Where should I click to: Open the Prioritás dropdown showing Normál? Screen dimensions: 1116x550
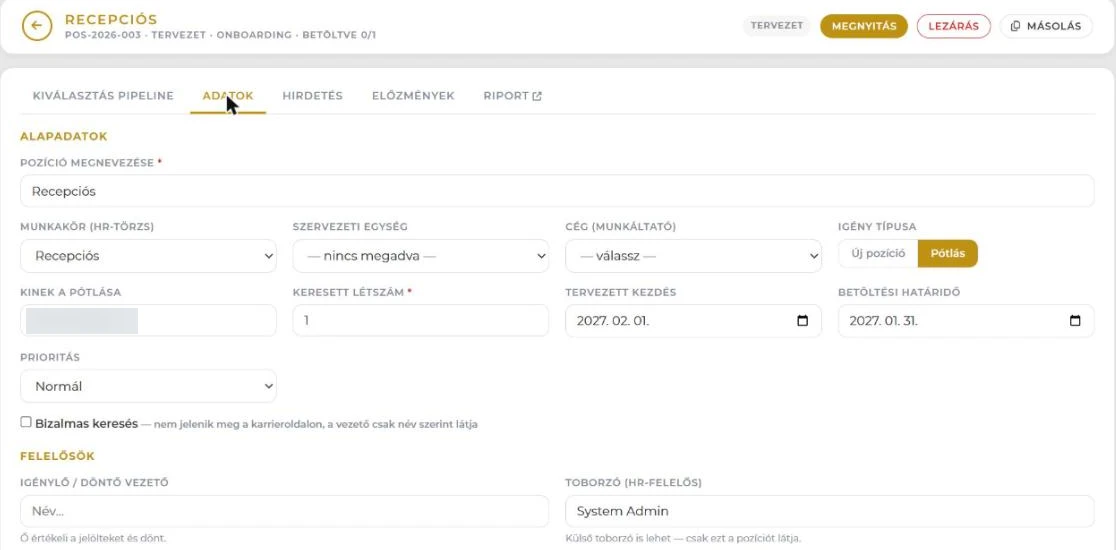(148, 386)
